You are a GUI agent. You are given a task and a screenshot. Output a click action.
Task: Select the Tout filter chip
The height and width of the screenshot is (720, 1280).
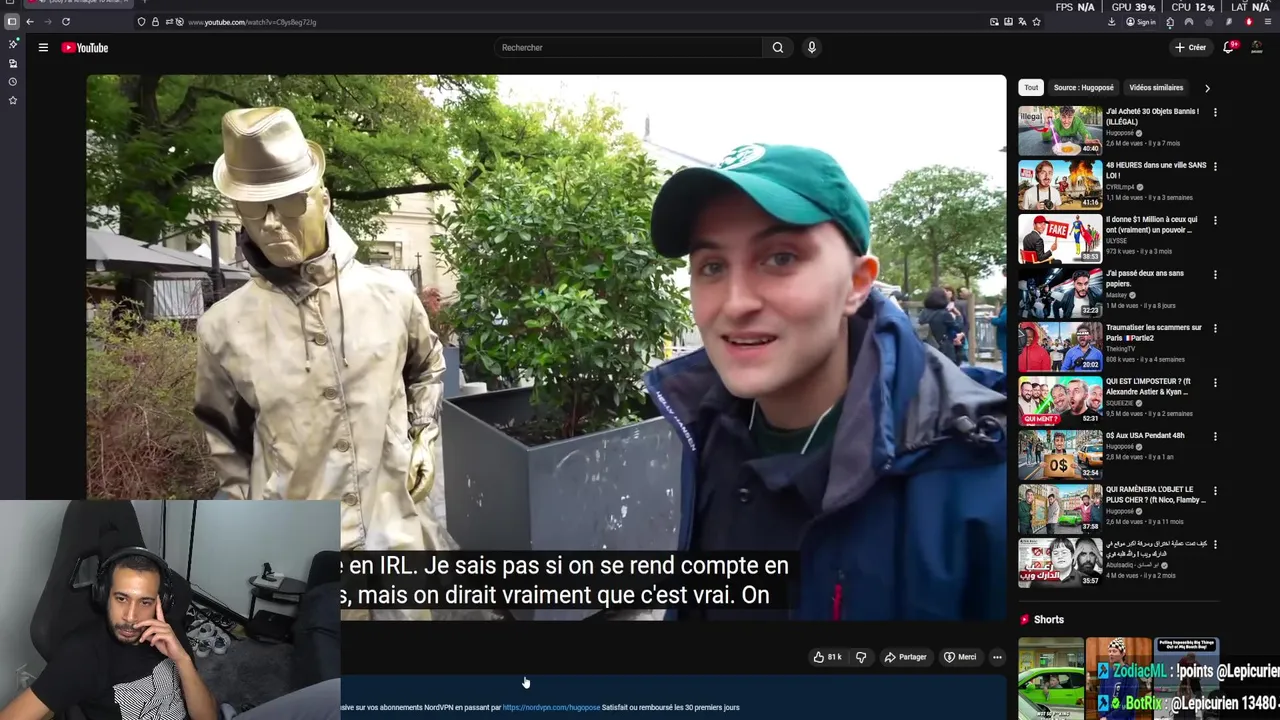click(1031, 87)
